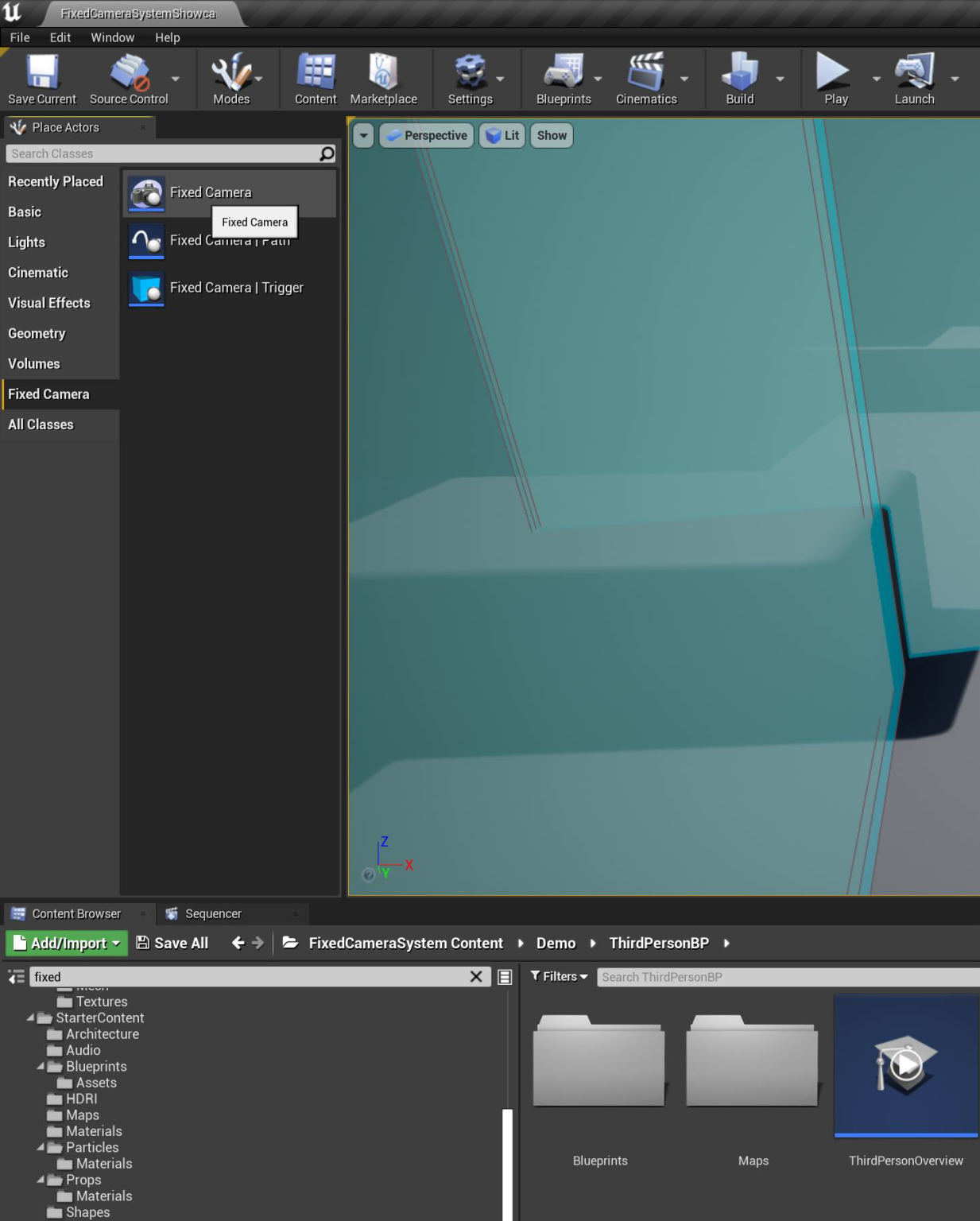Click the folder search options icon

coord(505,977)
